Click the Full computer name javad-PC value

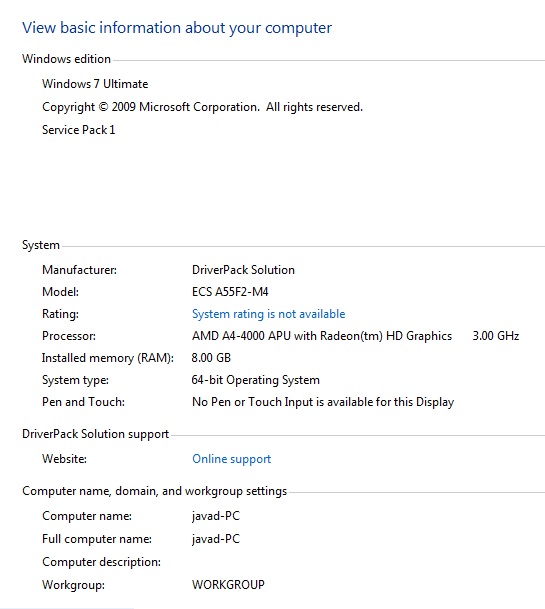coord(216,539)
